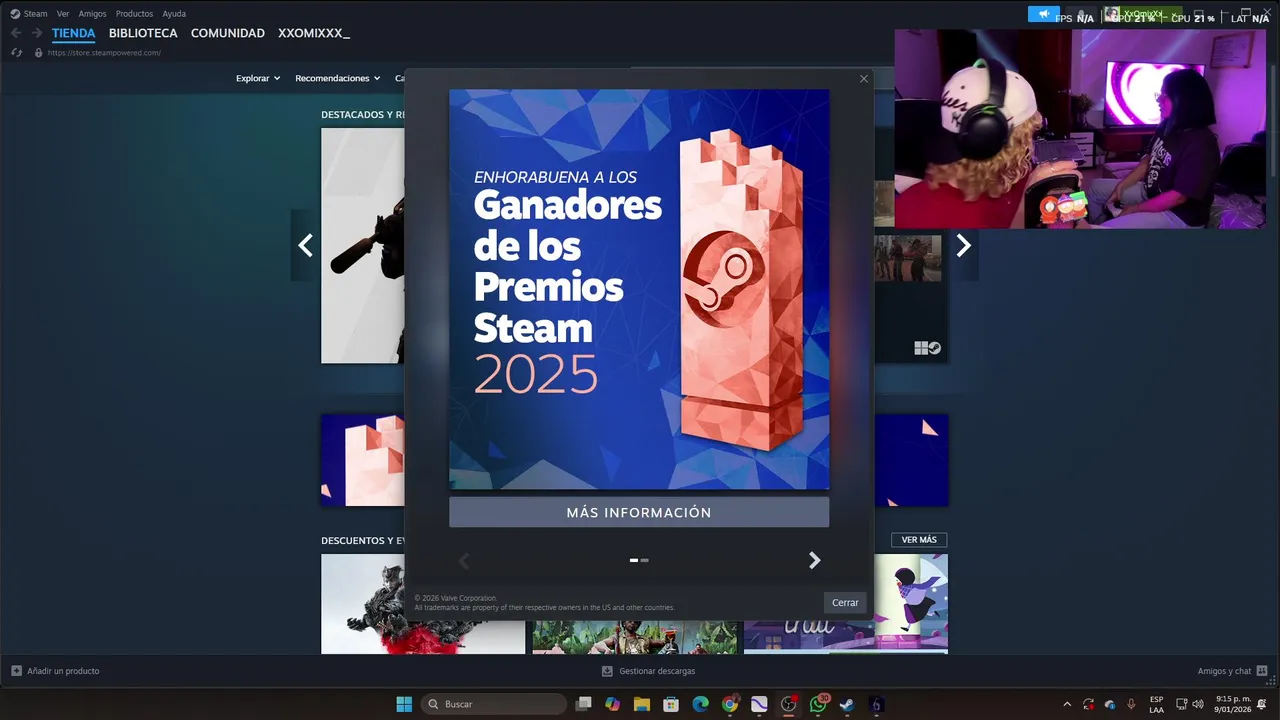Select the second news page indicator dash
This screenshot has width=1280, height=720.
coord(644,560)
